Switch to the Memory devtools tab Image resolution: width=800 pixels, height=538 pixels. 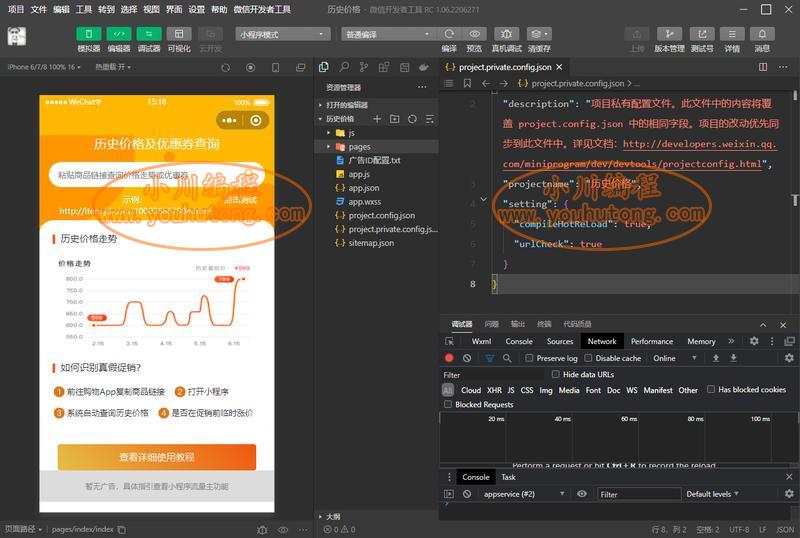click(701, 341)
